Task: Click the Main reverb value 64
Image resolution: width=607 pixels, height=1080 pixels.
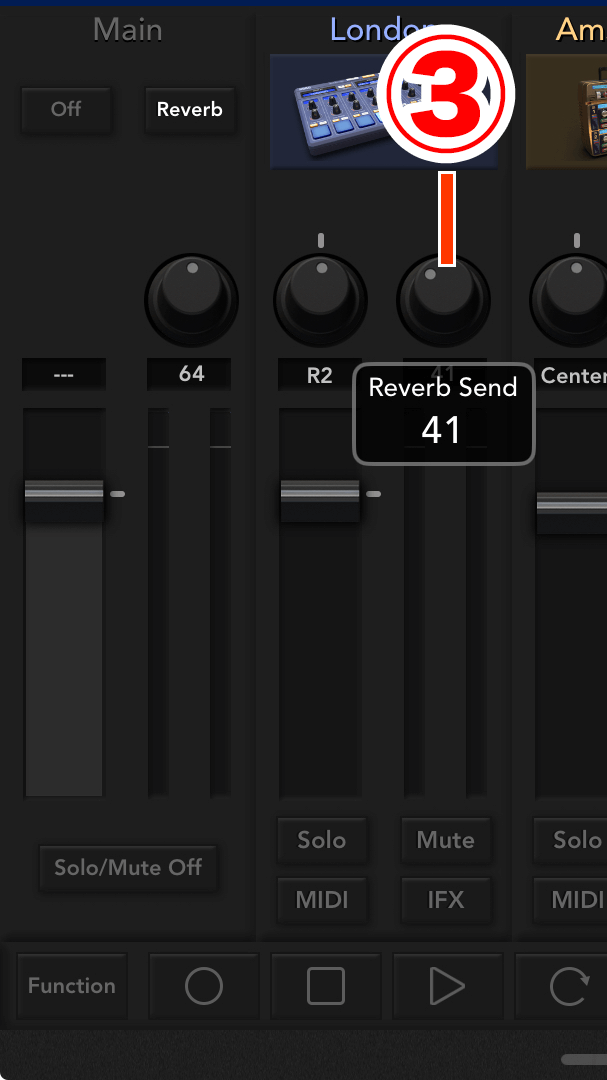Action: 189,374
